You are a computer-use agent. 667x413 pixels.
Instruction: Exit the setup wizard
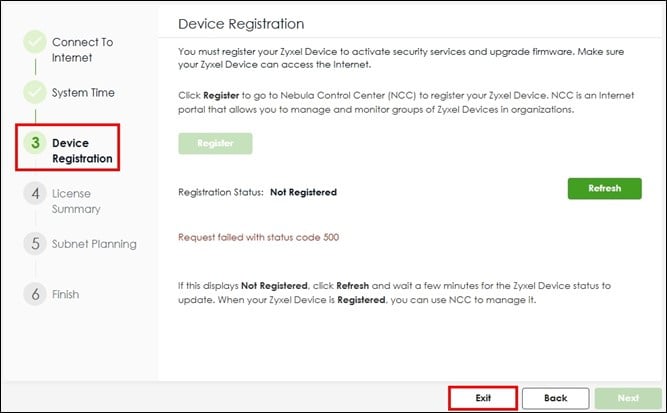point(483,398)
